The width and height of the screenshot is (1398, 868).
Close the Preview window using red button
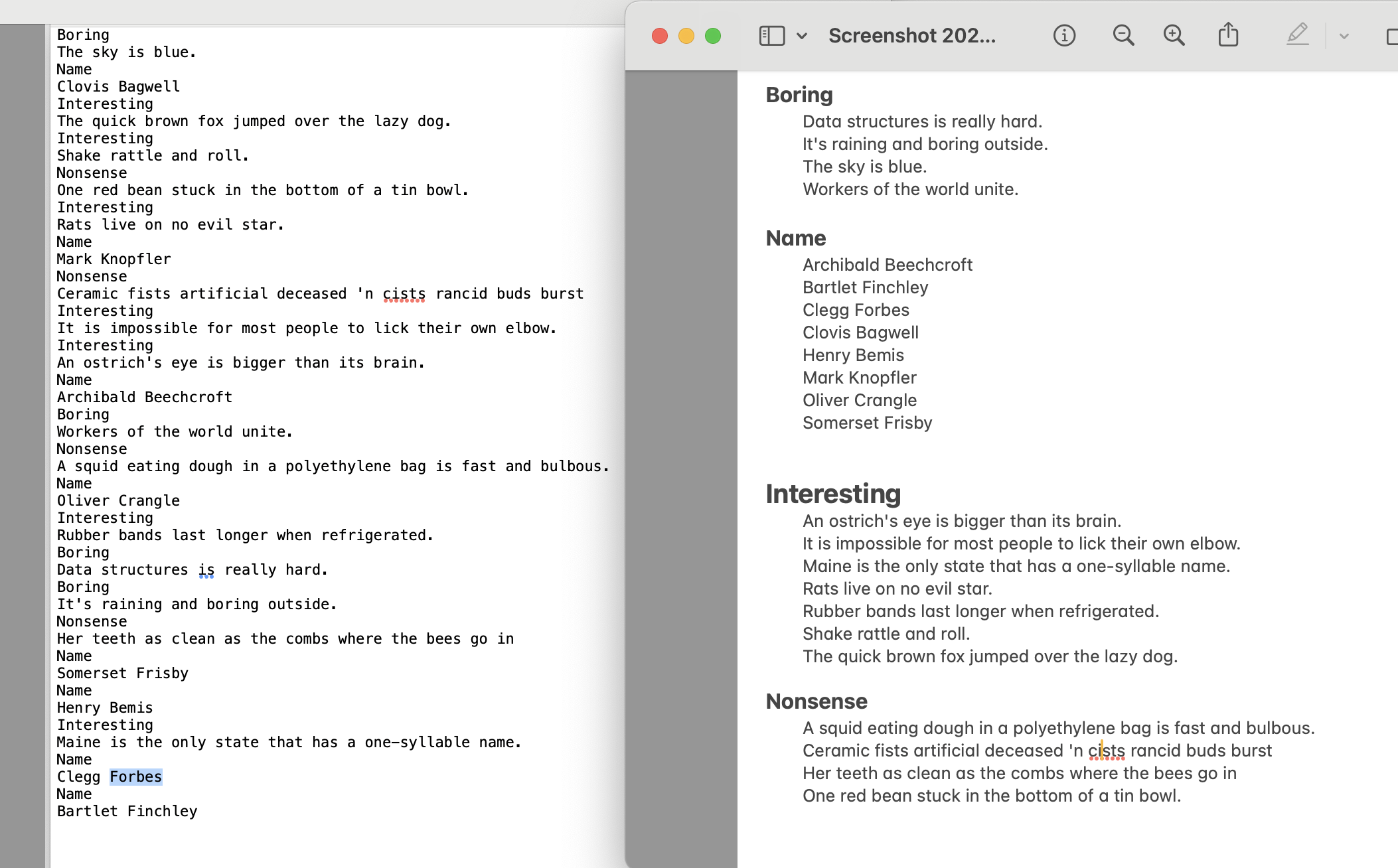(x=660, y=36)
